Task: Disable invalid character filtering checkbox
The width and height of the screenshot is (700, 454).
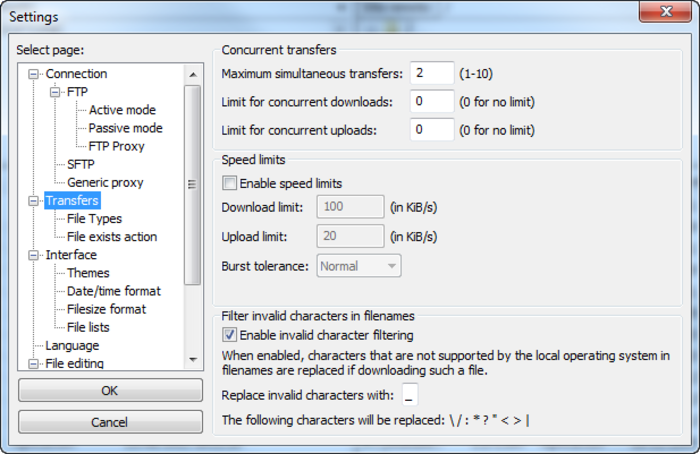Action: click(230, 335)
